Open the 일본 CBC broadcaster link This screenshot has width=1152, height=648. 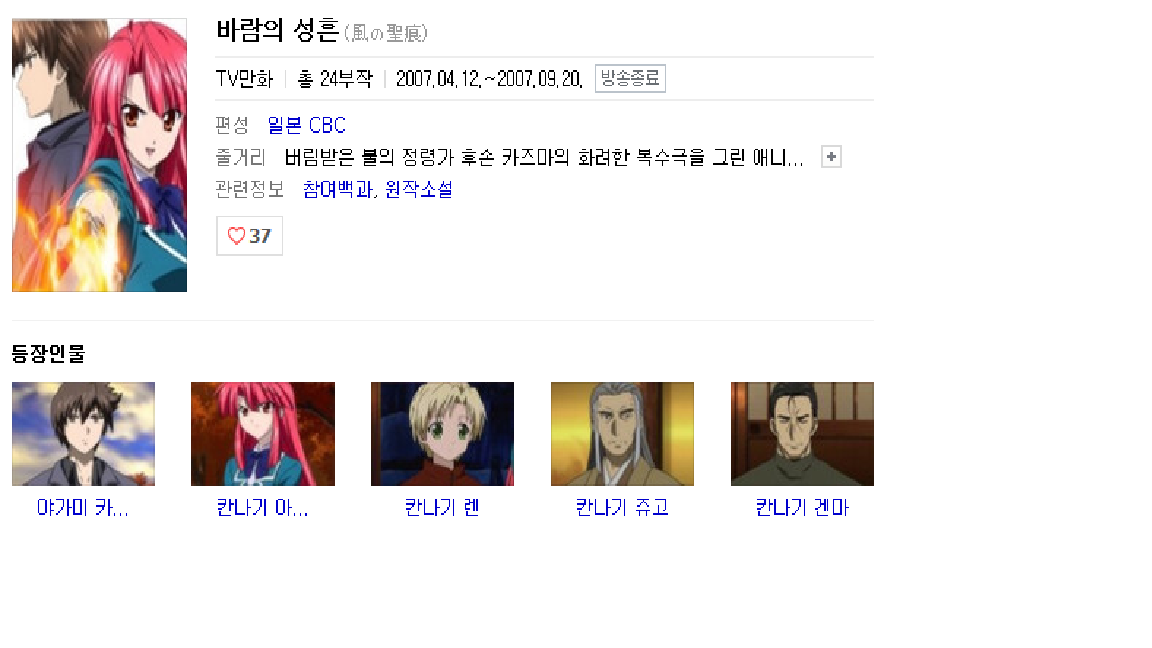pos(306,126)
